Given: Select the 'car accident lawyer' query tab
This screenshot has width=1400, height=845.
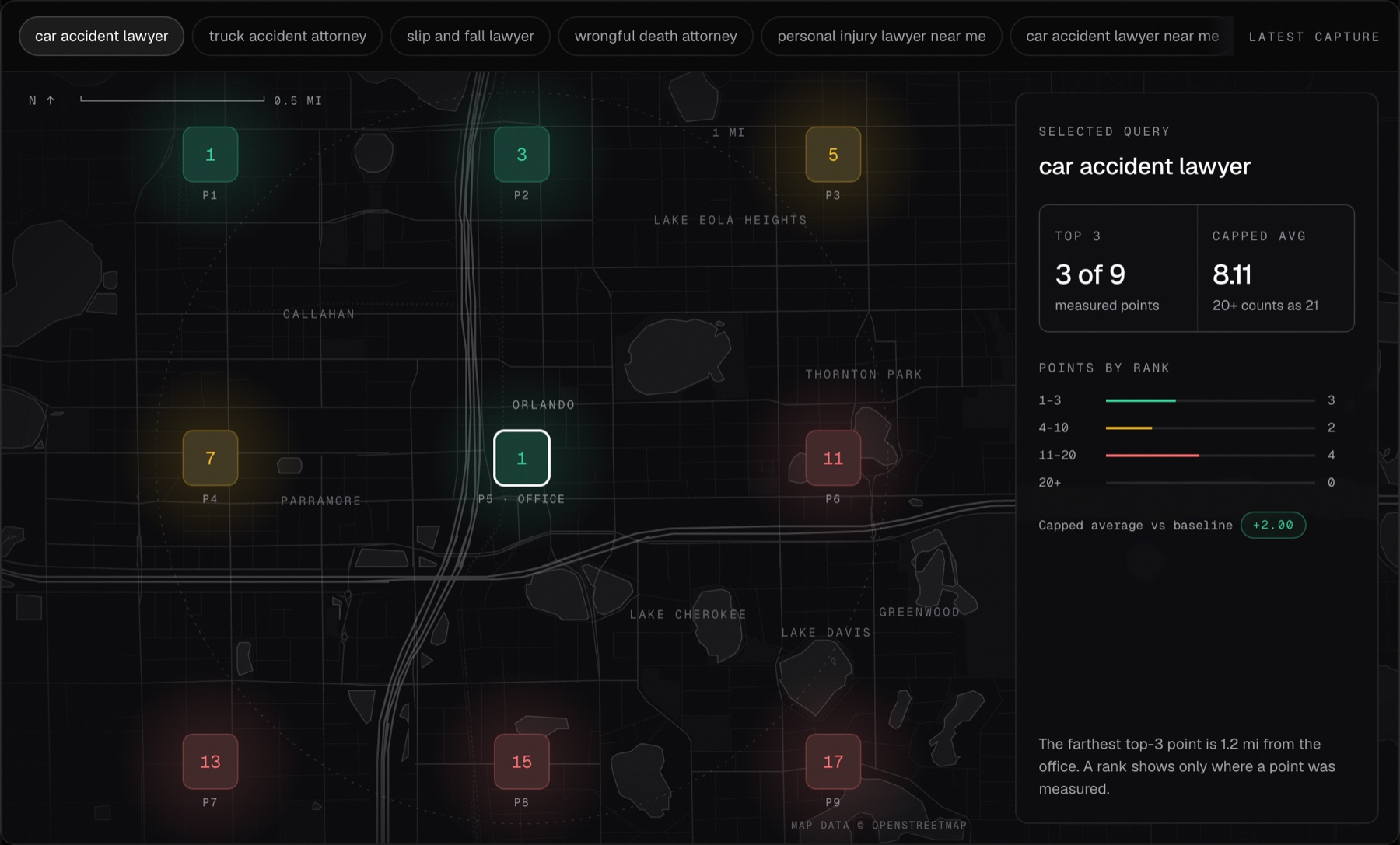Looking at the screenshot, I should click(101, 37).
